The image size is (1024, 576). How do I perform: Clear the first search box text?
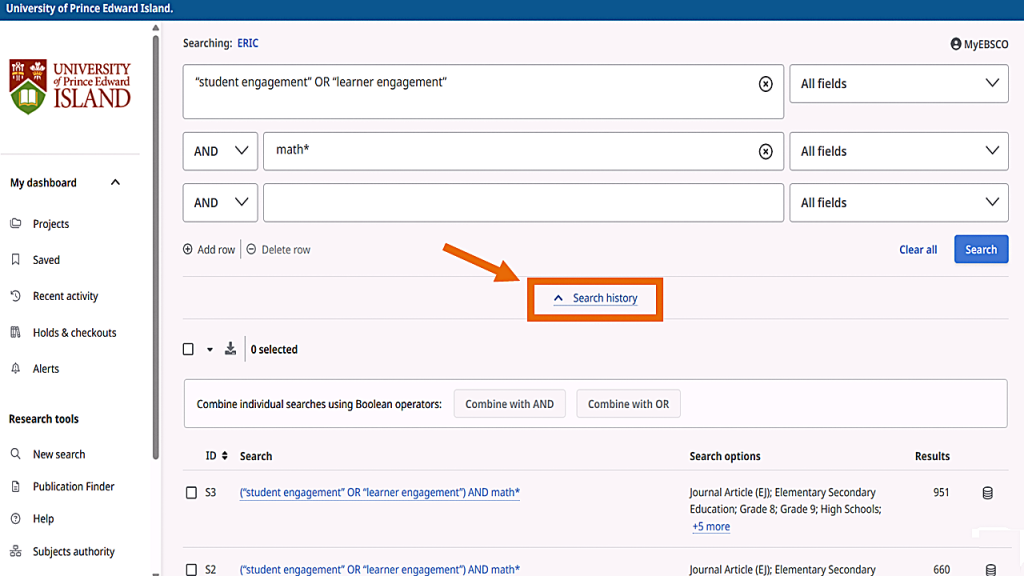765,84
